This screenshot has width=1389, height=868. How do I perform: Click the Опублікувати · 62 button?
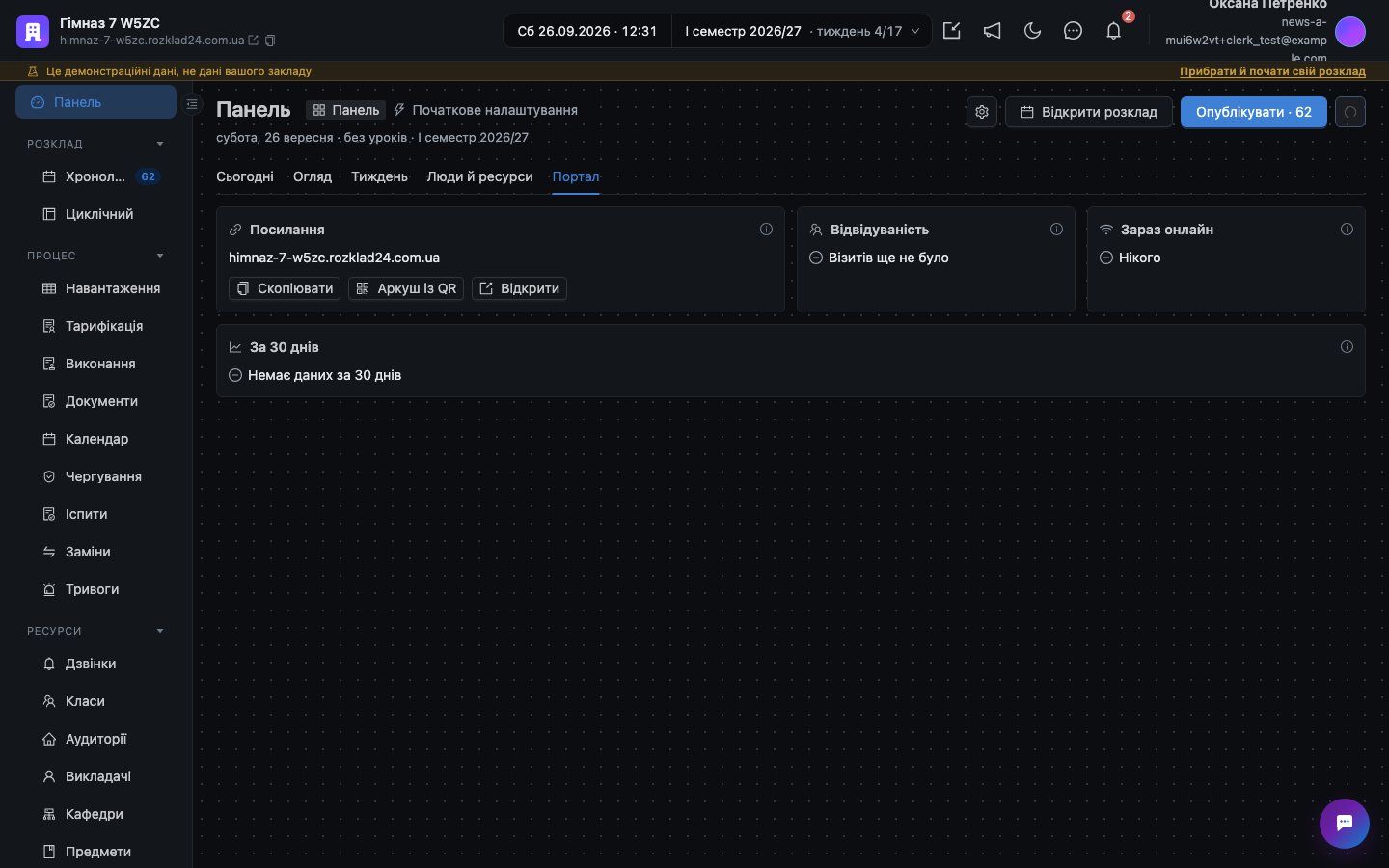1254,112
